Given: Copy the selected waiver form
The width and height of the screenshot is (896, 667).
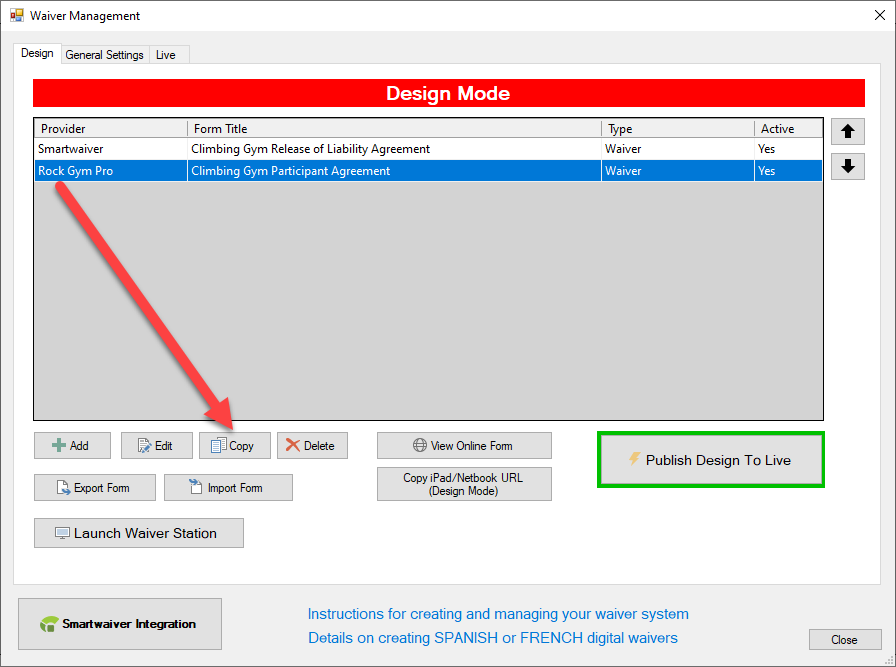Looking at the screenshot, I should point(235,445).
